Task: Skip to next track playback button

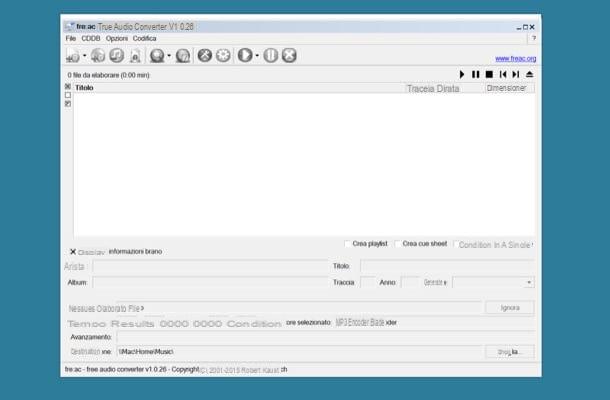Action: [x=516, y=74]
